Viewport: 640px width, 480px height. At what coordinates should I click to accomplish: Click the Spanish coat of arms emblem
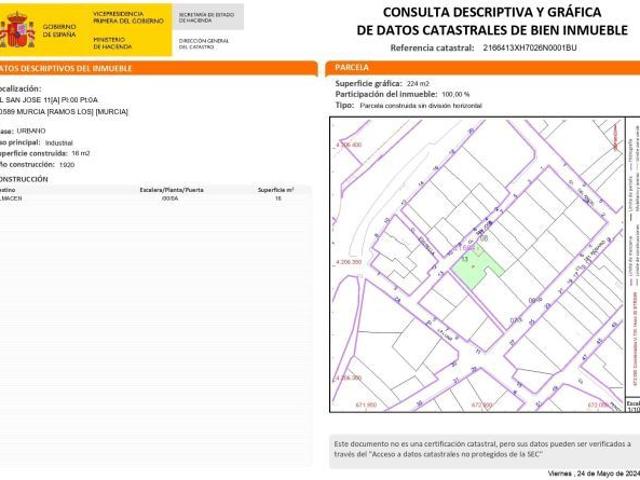tap(17, 31)
